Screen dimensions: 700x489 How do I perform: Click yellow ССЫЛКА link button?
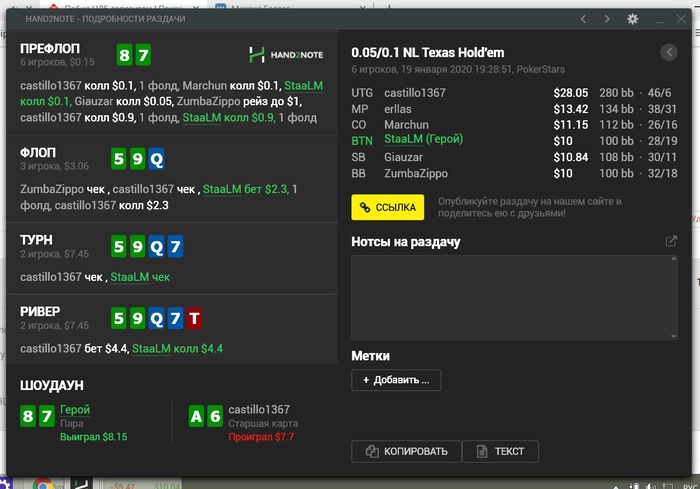[x=388, y=207]
